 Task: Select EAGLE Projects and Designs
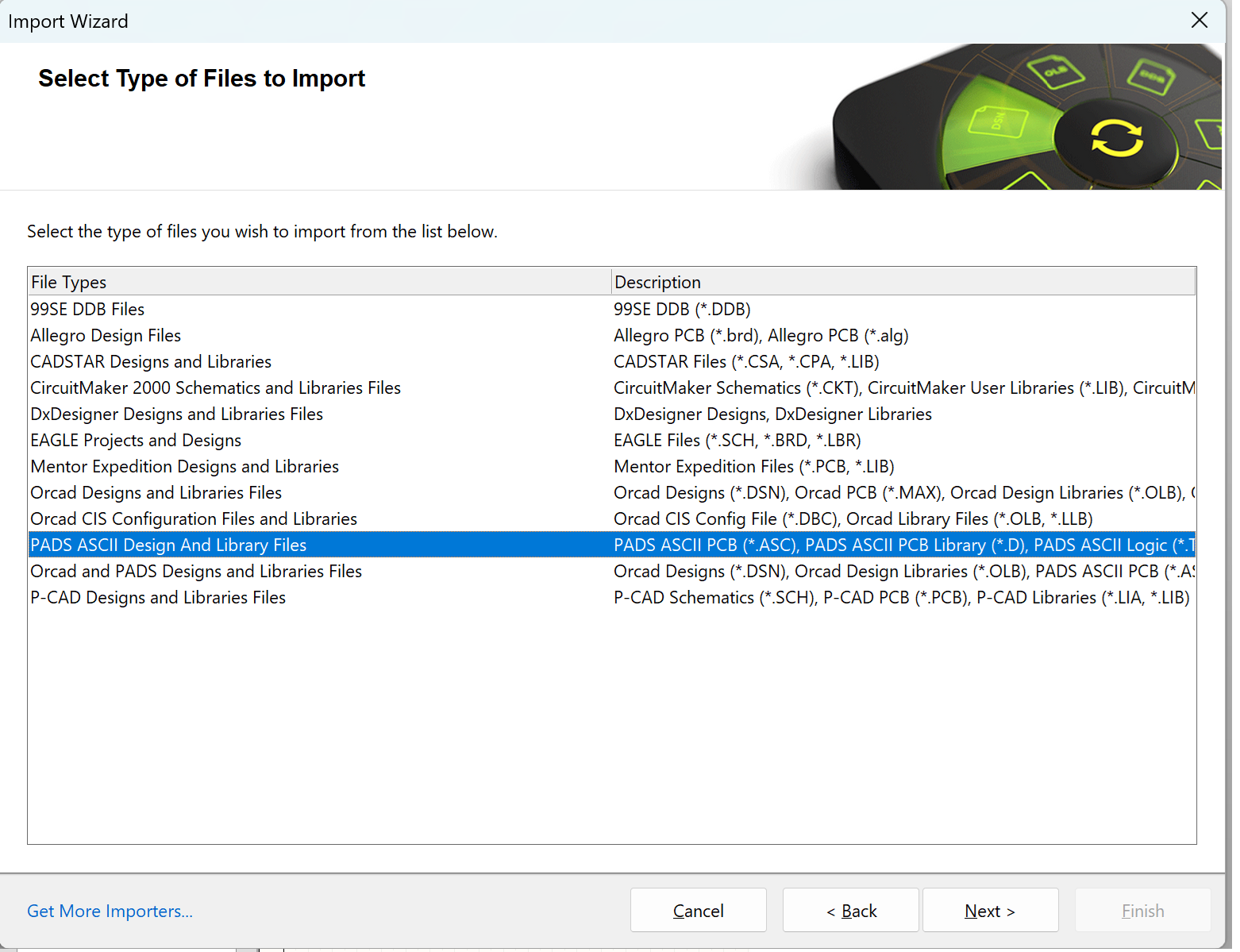(136, 440)
